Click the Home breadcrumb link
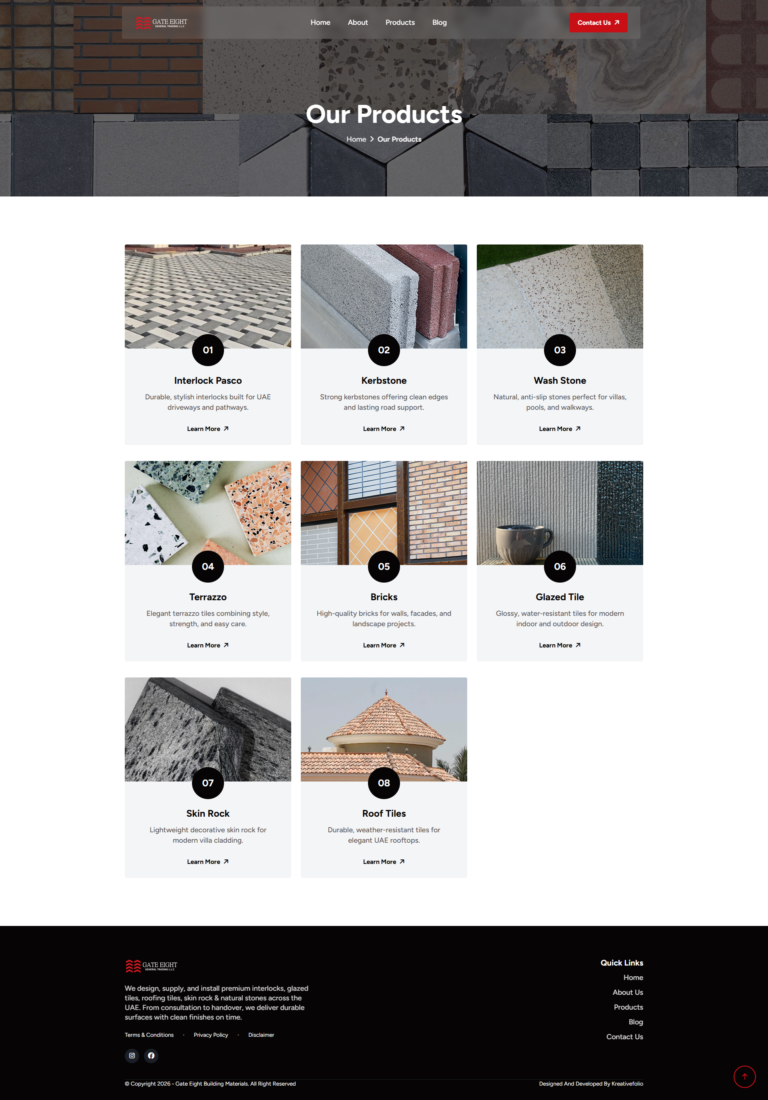Screen dimensions: 768x1100 [356, 139]
